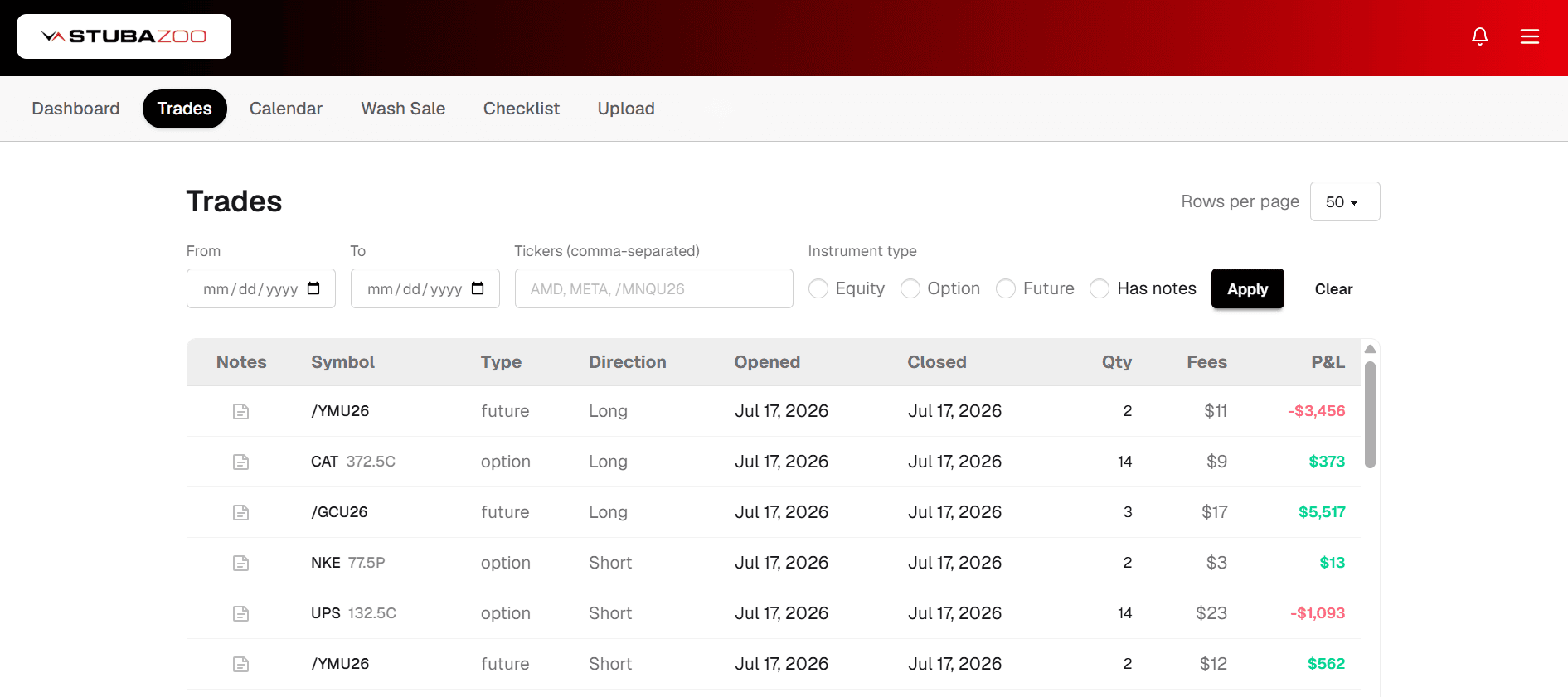This screenshot has height=697, width=1568.
Task: Click the $13 P&L value
Action: [x=1333, y=563]
